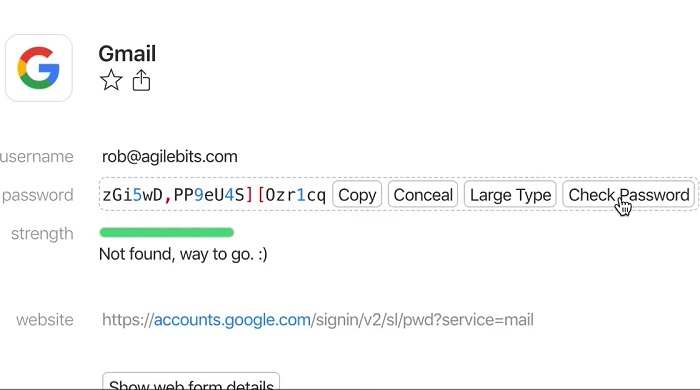Click the signin path portion of URL

(422, 320)
